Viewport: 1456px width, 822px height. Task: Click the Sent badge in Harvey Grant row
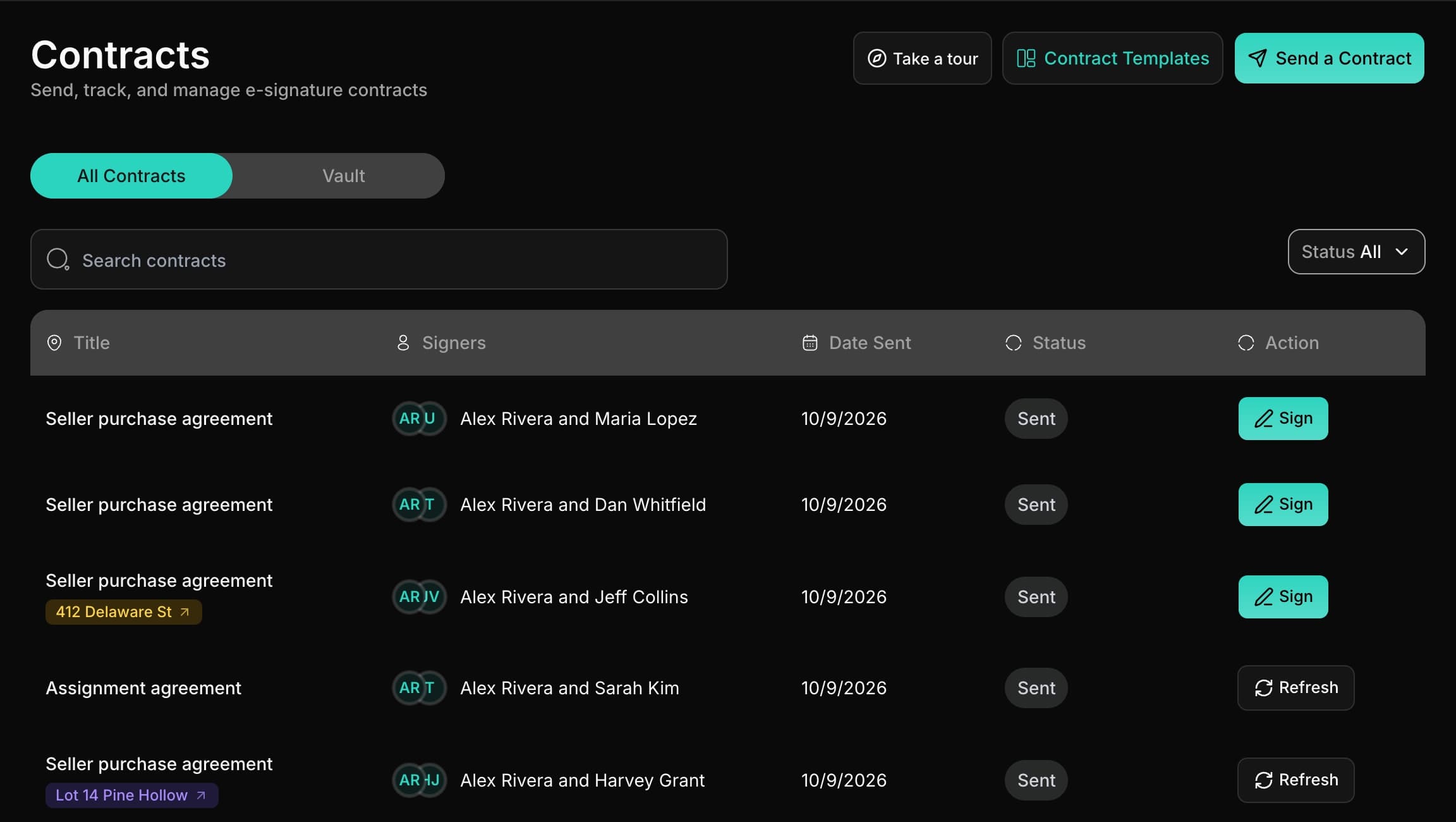tap(1036, 780)
